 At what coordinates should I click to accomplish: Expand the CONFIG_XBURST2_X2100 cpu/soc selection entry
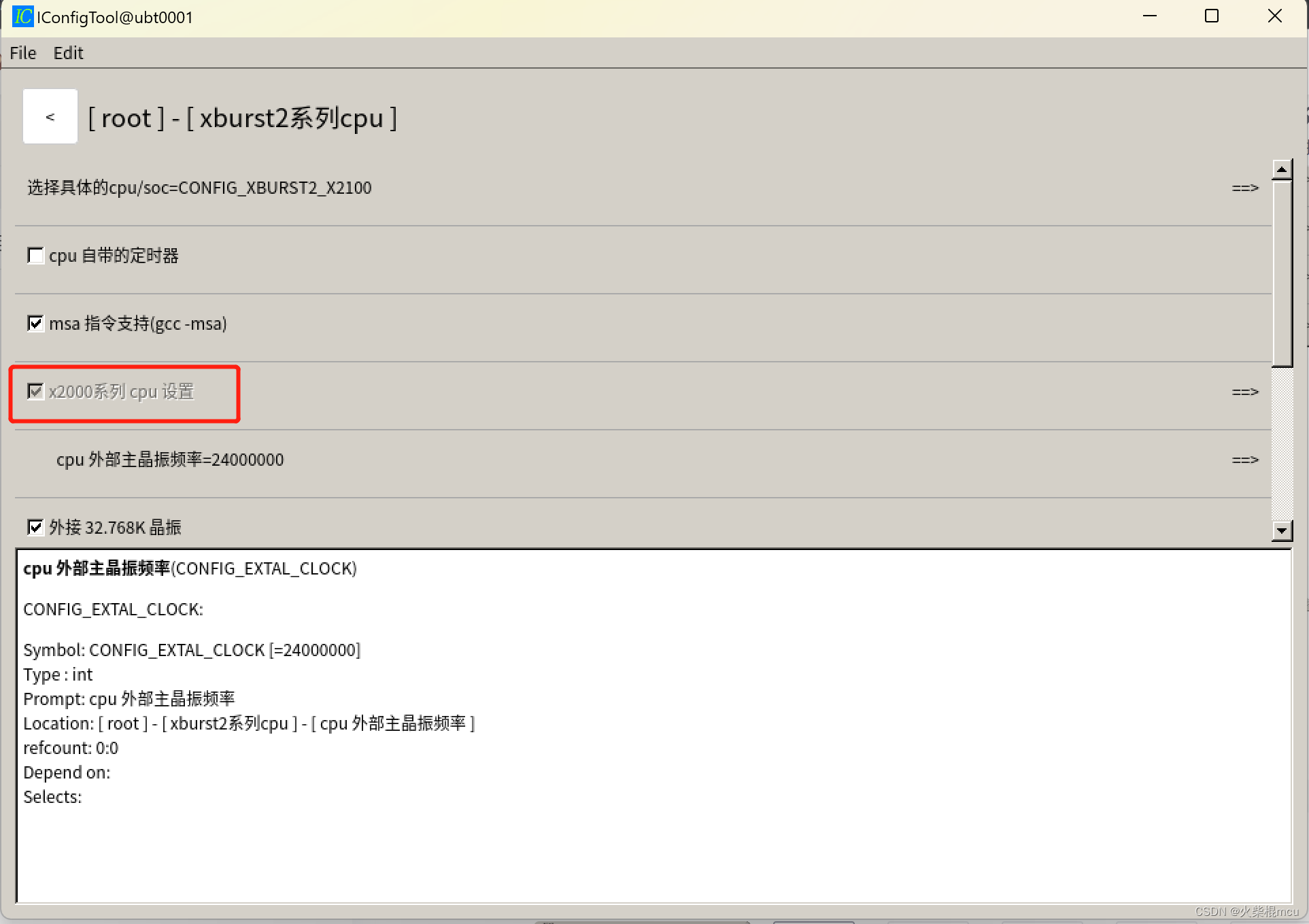click(199, 188)
